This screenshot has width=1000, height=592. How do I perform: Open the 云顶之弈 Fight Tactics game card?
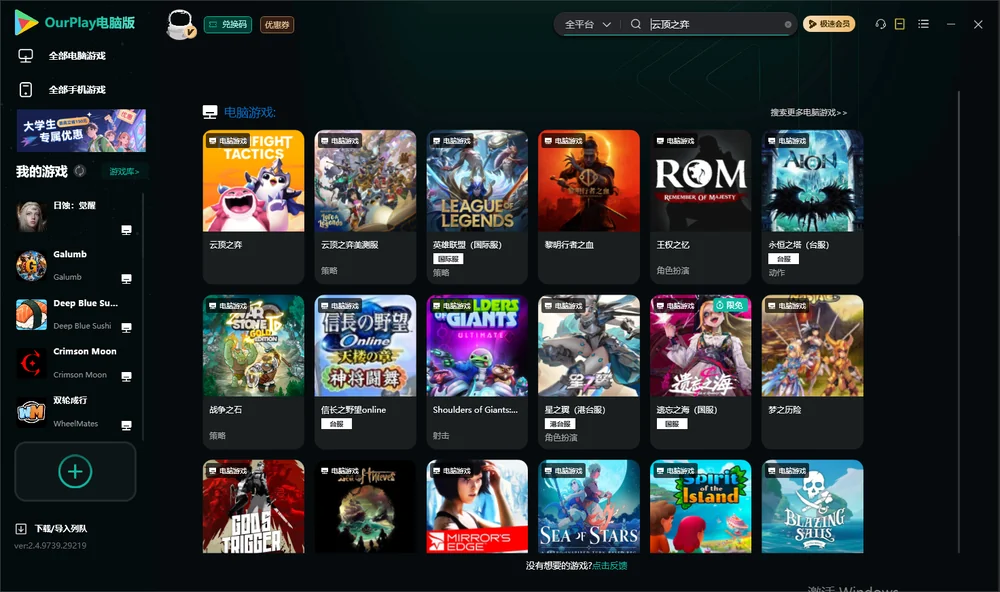click(x=253, y=207)
